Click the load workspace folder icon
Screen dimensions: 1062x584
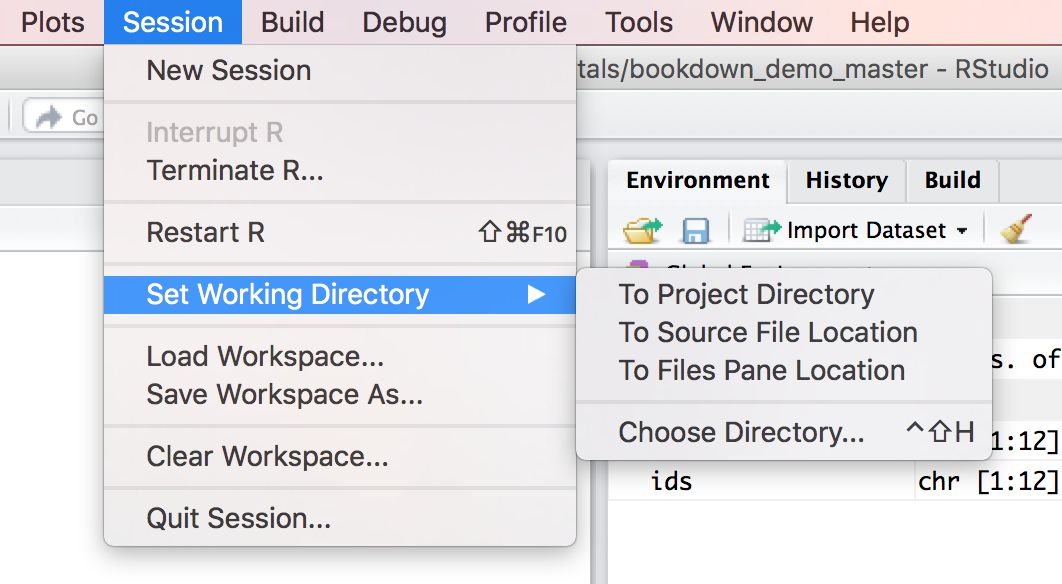(x=642, y=230)
